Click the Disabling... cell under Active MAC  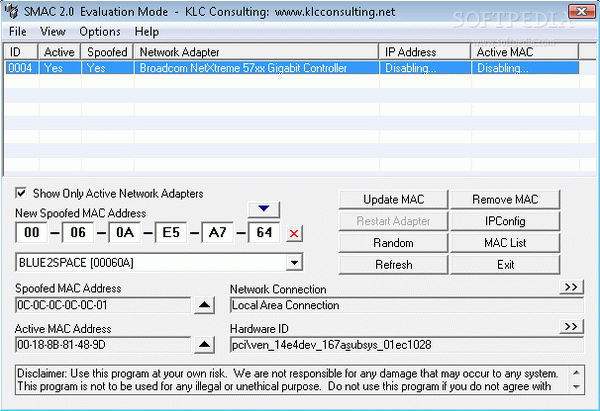525,68
